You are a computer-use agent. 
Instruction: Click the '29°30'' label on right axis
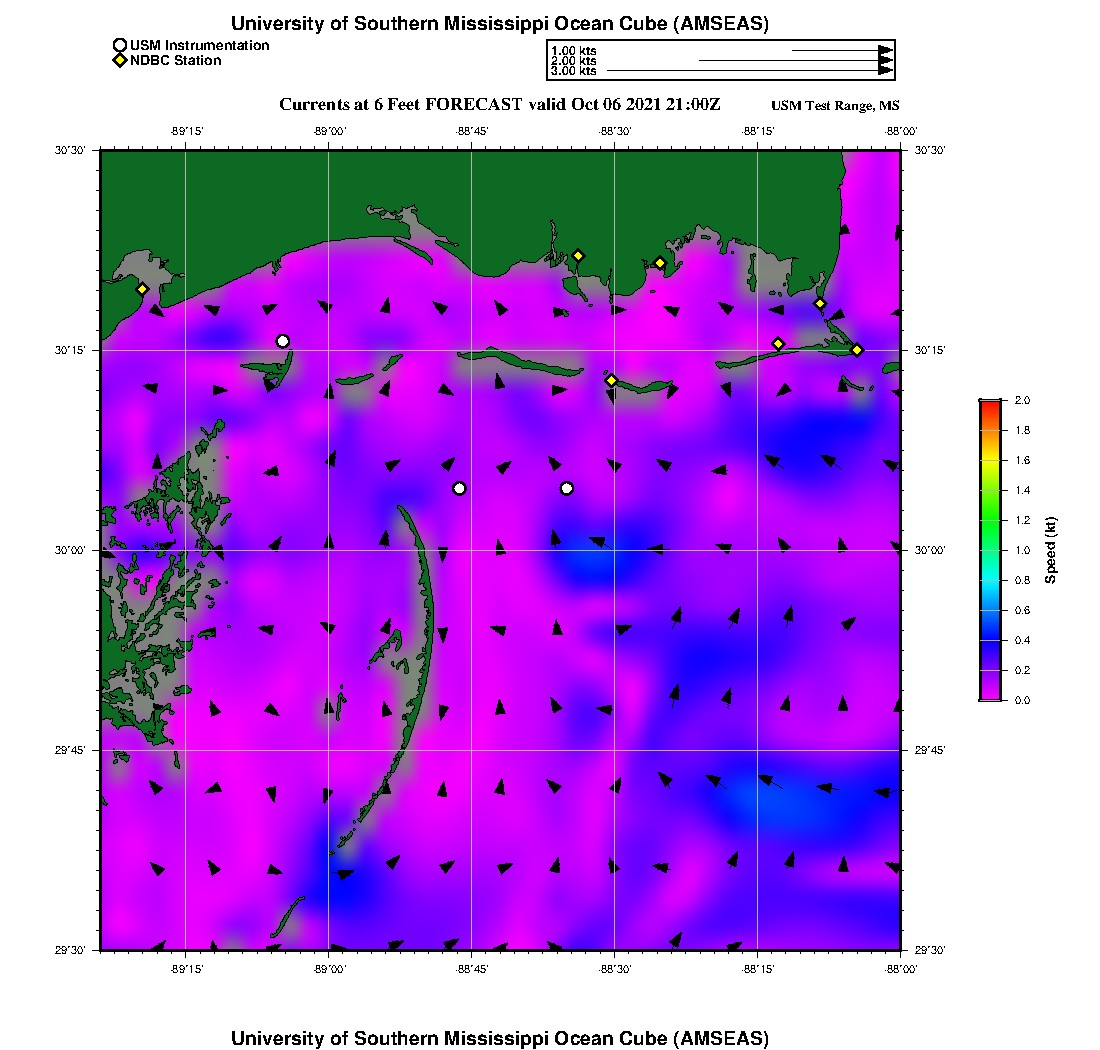pos(930,950)
